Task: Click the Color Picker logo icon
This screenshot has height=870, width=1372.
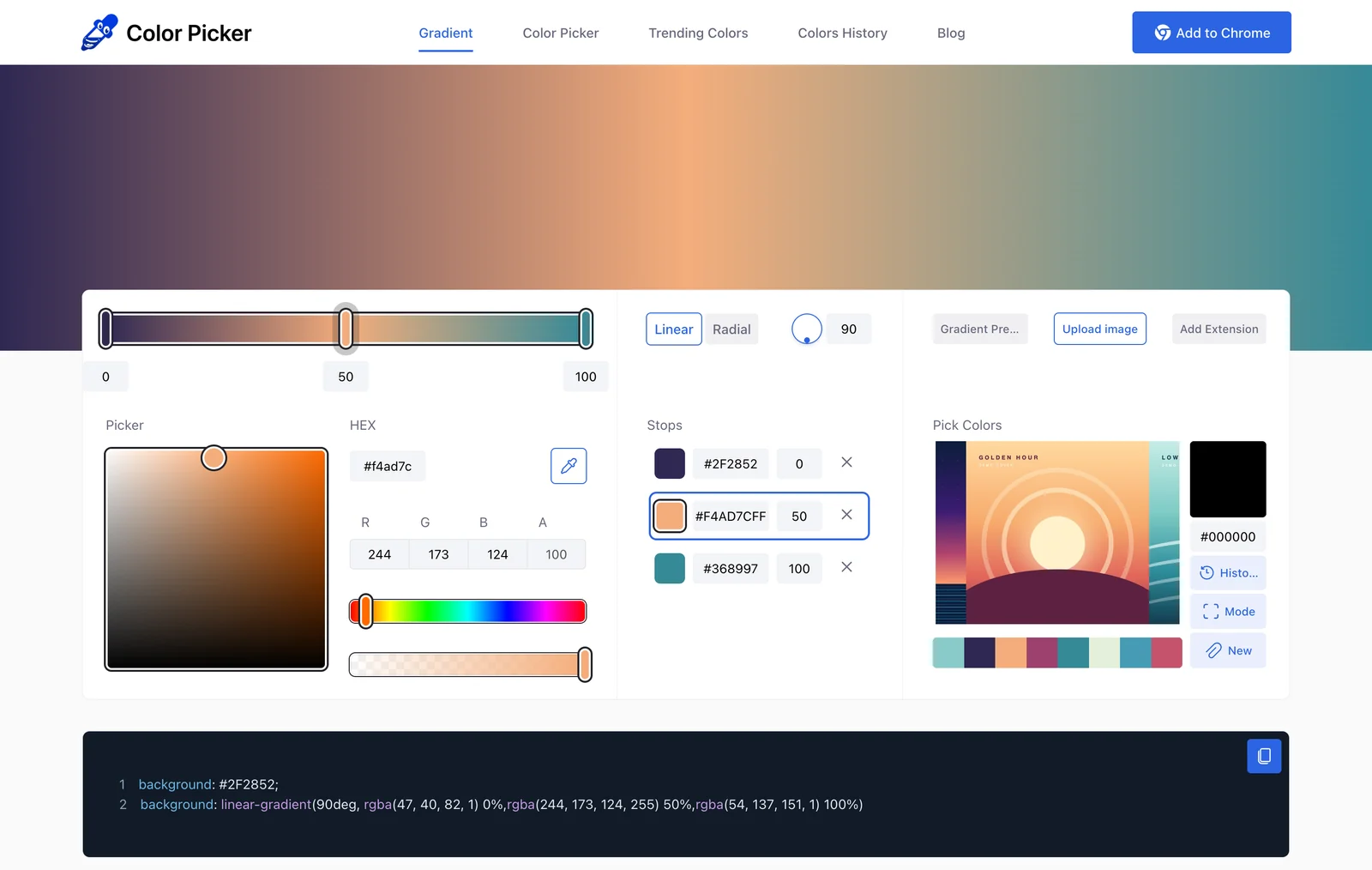Action: [x=99, y=33]
